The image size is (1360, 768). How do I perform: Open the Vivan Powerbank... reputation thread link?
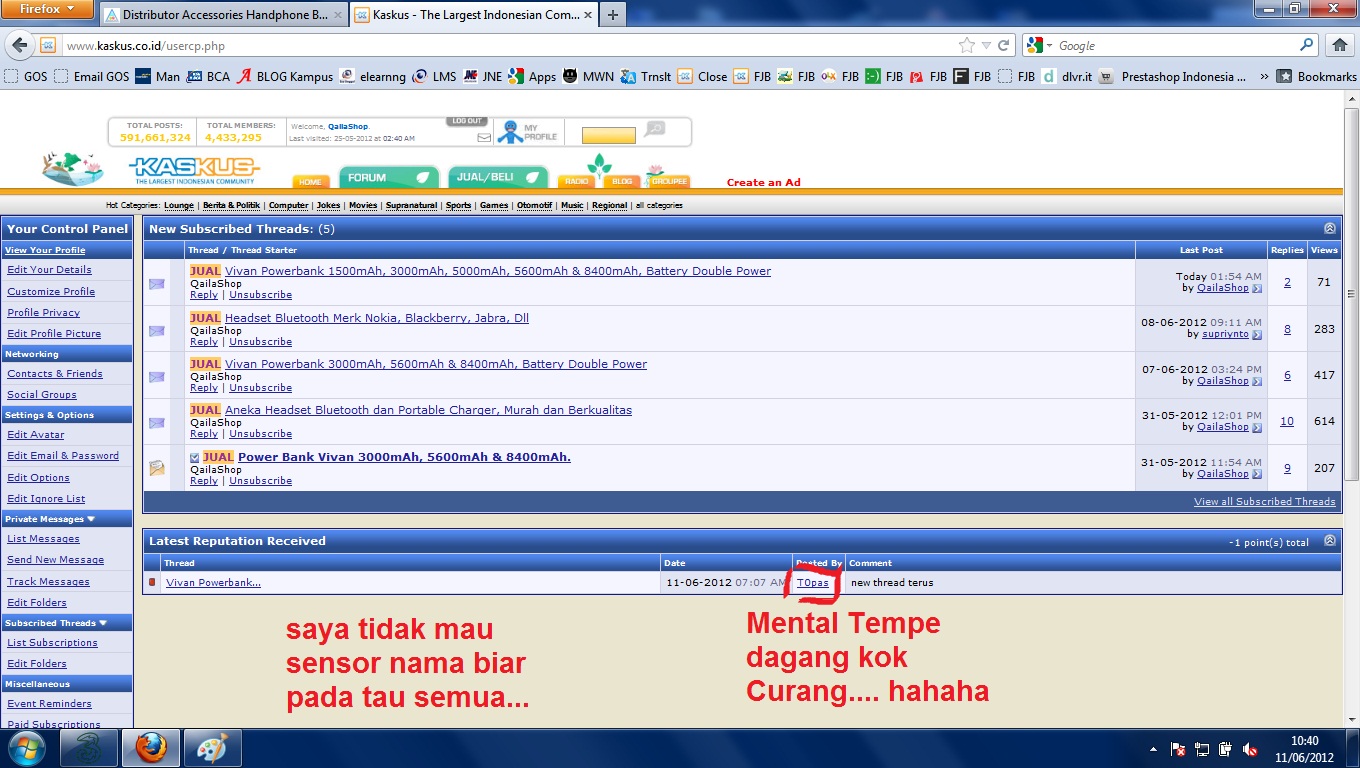(213, 582)
